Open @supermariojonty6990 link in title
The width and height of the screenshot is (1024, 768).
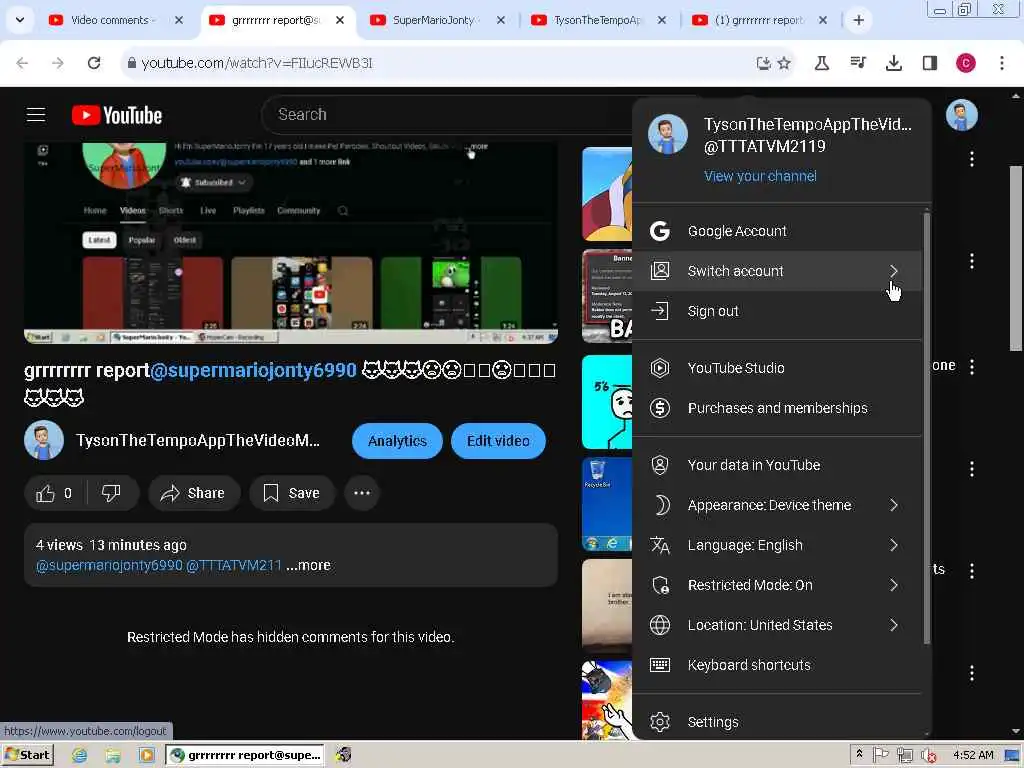[253, 370]
